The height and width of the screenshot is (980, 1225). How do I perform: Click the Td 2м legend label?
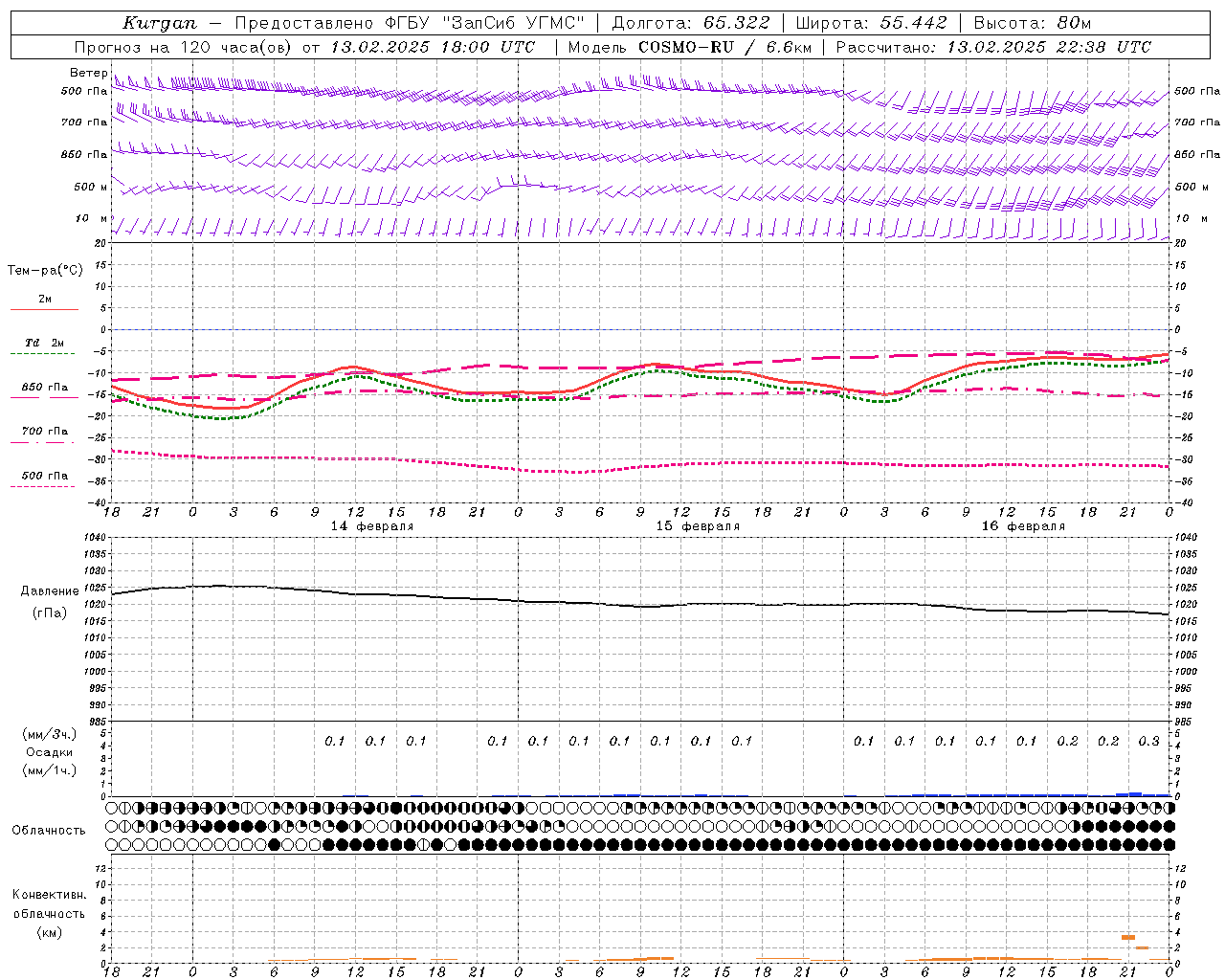pyautogui.click(x=44, y=343)
